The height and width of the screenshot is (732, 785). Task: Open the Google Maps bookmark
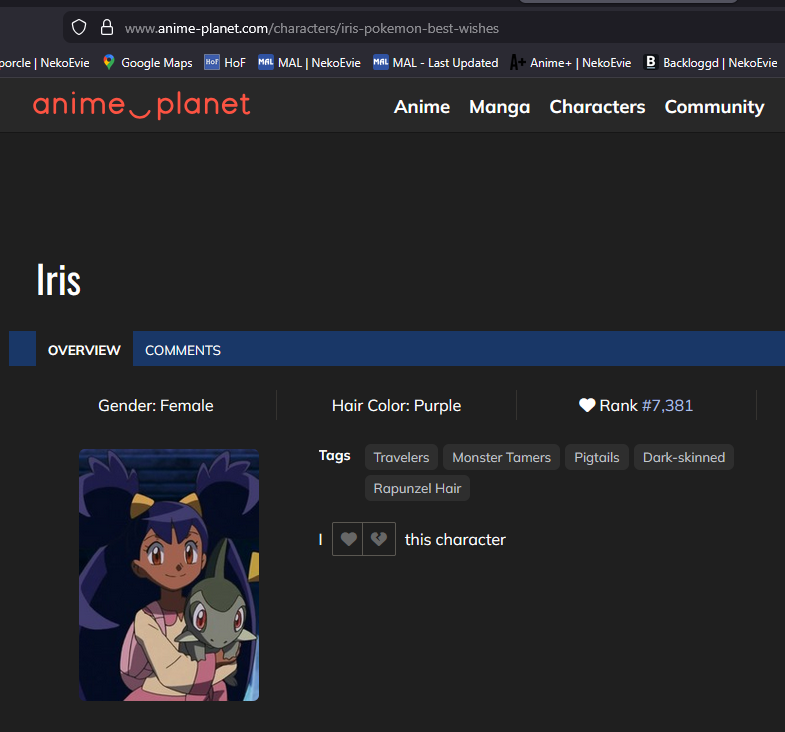pos(148,63)
